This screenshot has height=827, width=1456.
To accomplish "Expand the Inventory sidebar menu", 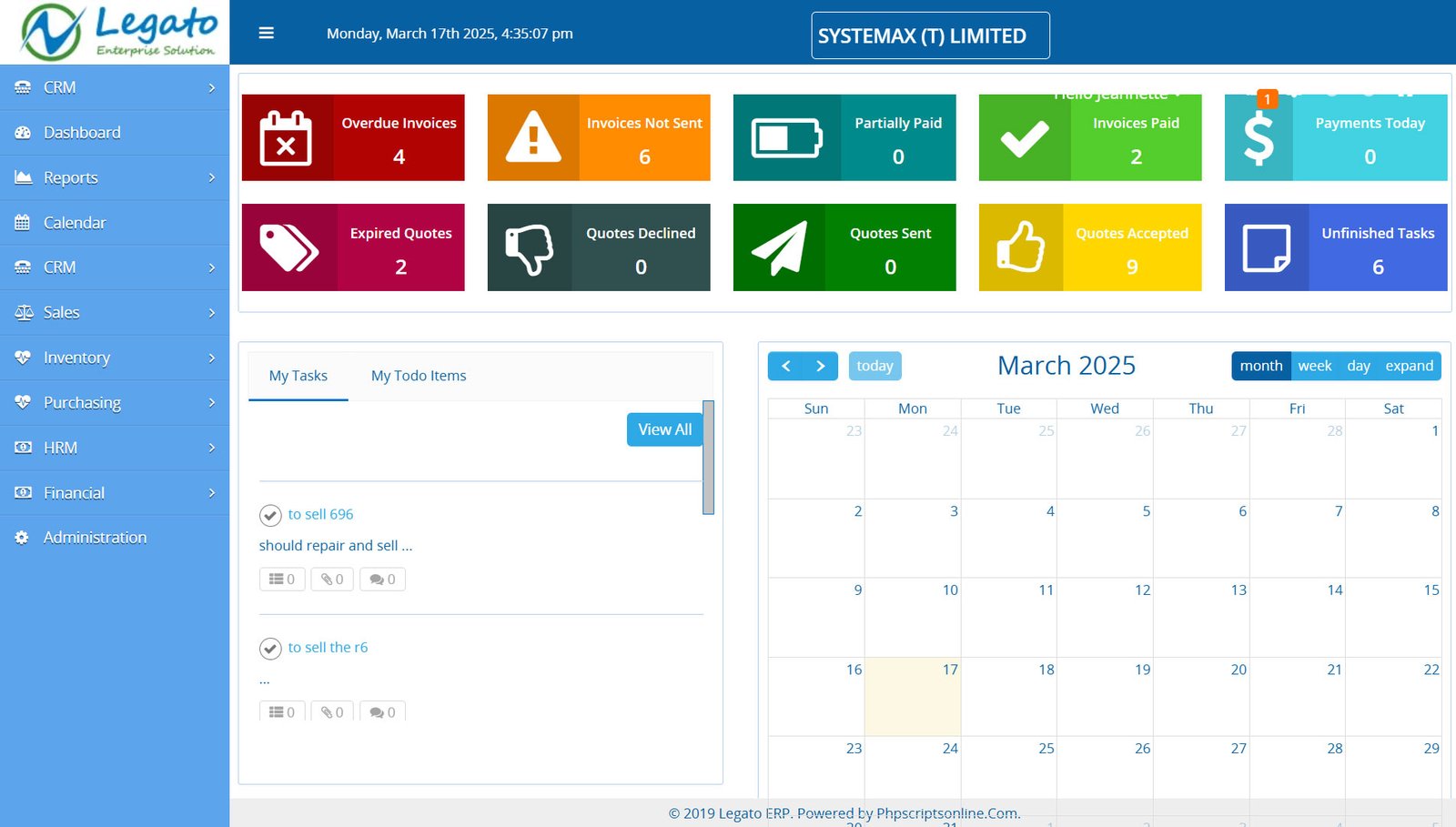I will coord(115,358).
